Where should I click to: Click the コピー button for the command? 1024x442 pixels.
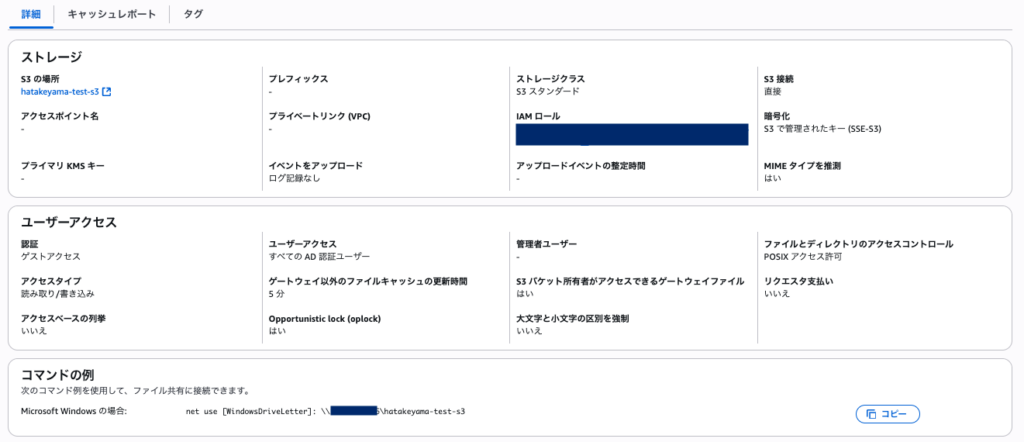tap(888, 414)
